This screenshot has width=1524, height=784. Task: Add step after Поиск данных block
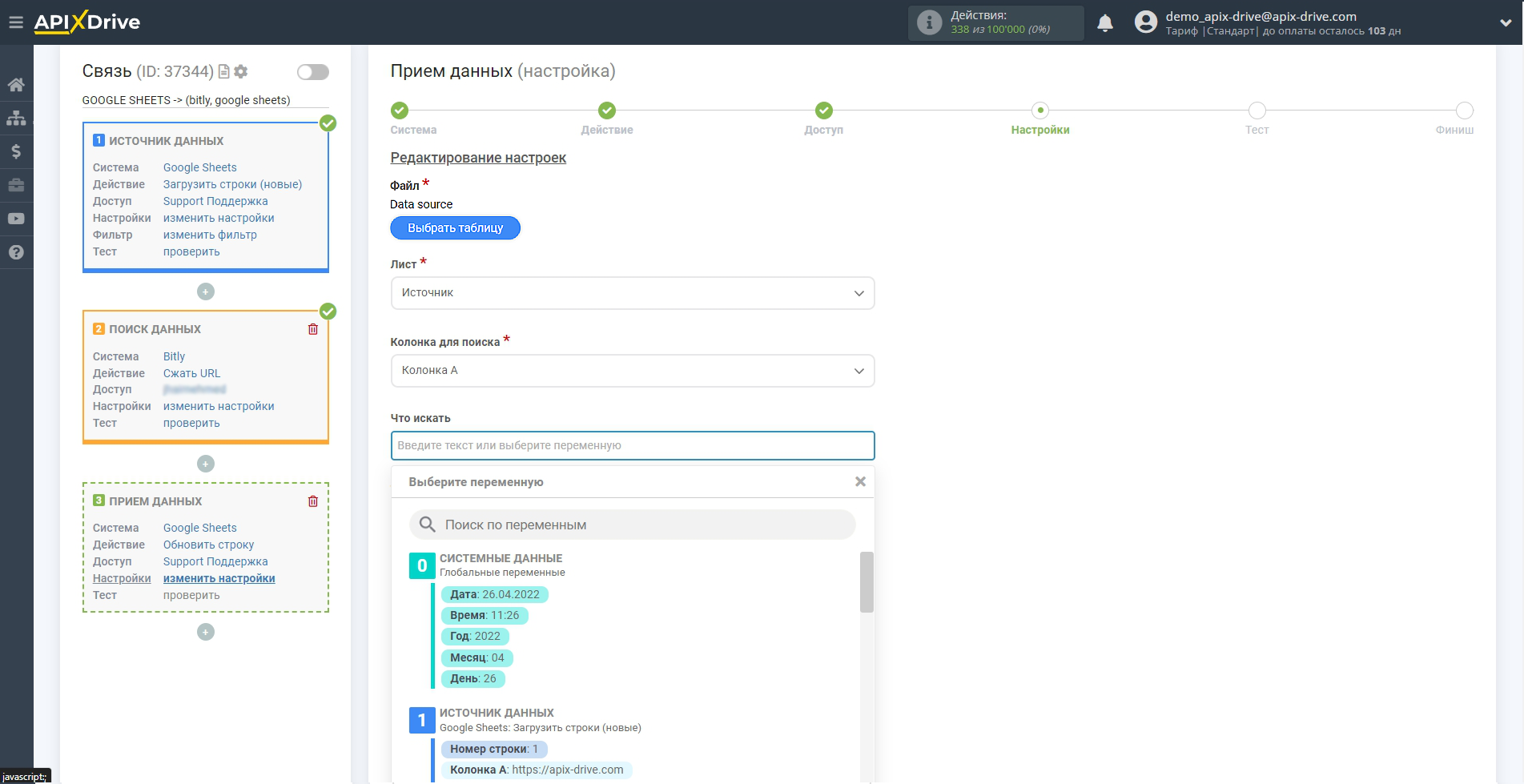coord(206,464)
